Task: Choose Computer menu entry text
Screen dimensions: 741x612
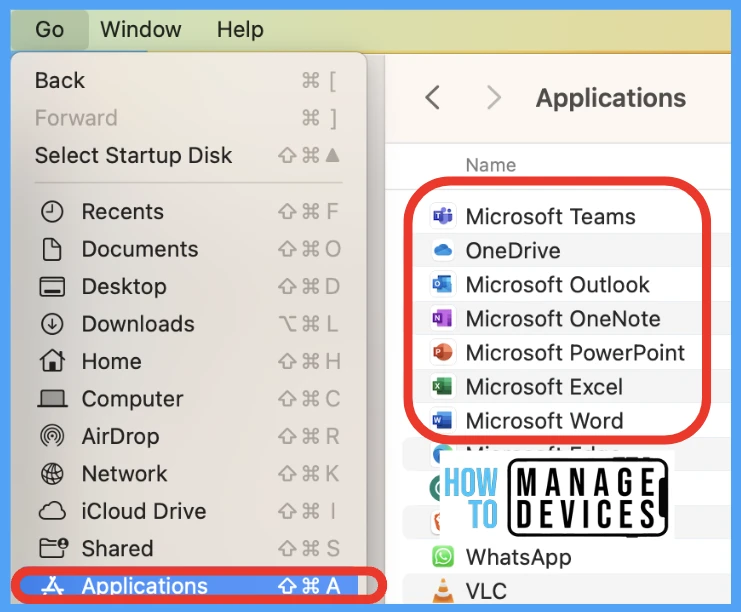Action: point(132,399)
